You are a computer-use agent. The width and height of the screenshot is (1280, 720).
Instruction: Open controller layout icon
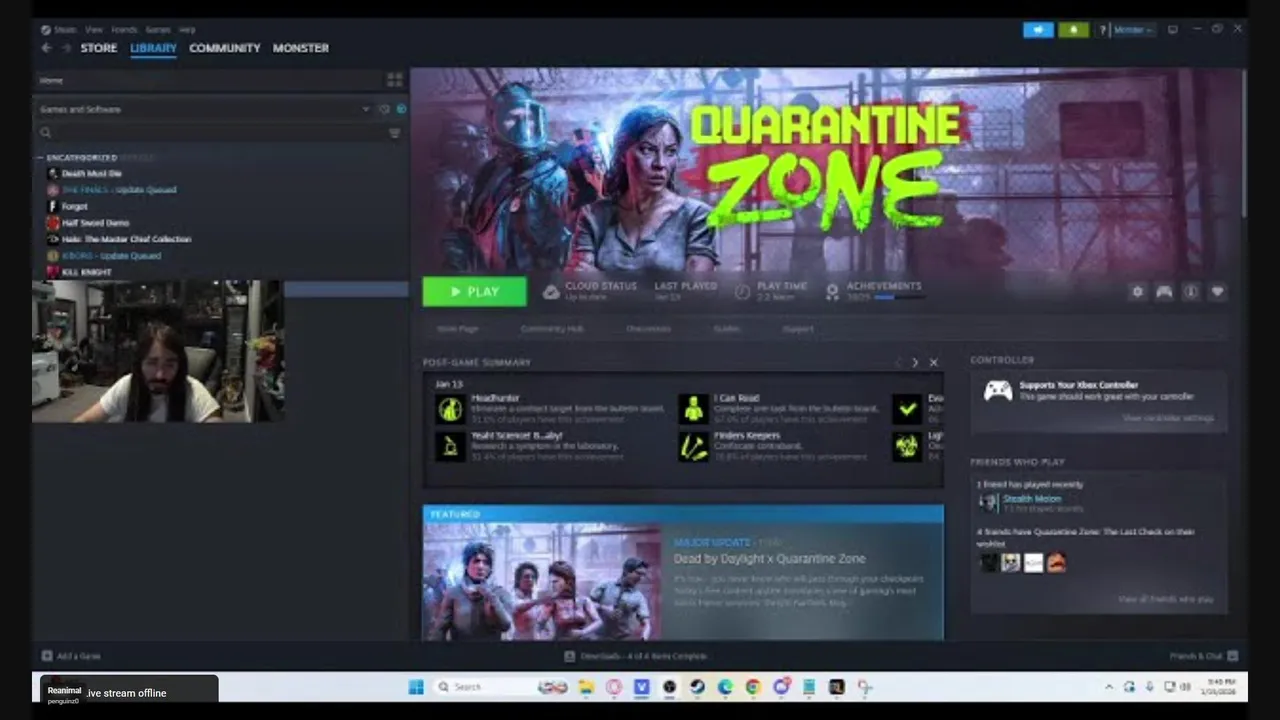tap(1164, 292)
